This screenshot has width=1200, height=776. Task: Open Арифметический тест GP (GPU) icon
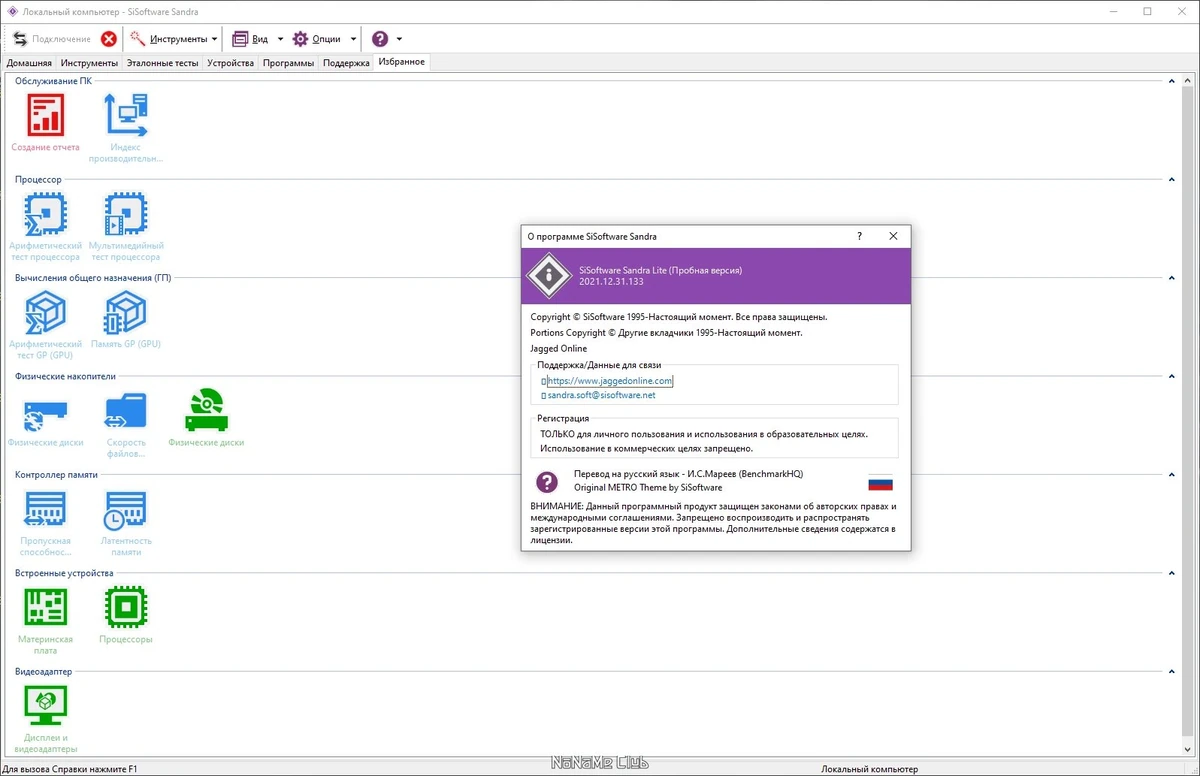tap(45, 312)
